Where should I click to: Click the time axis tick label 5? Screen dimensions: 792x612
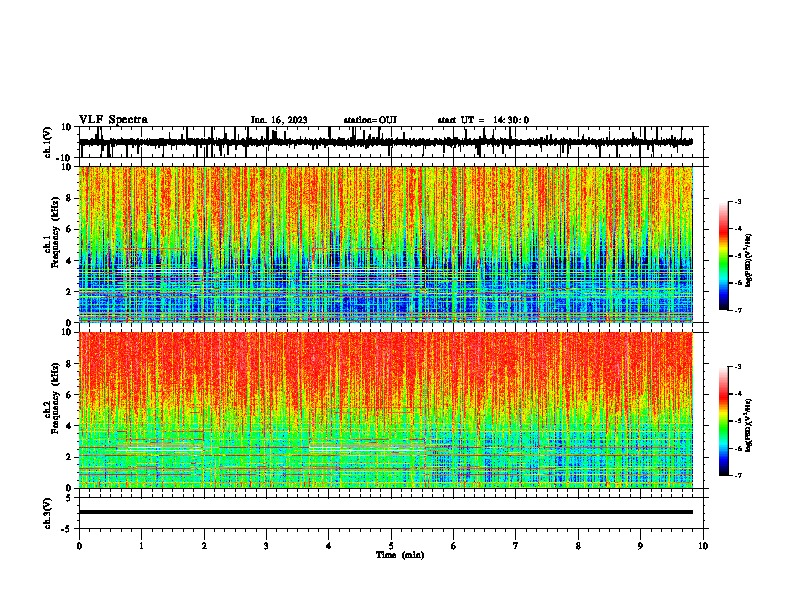(x=391, y=546)
